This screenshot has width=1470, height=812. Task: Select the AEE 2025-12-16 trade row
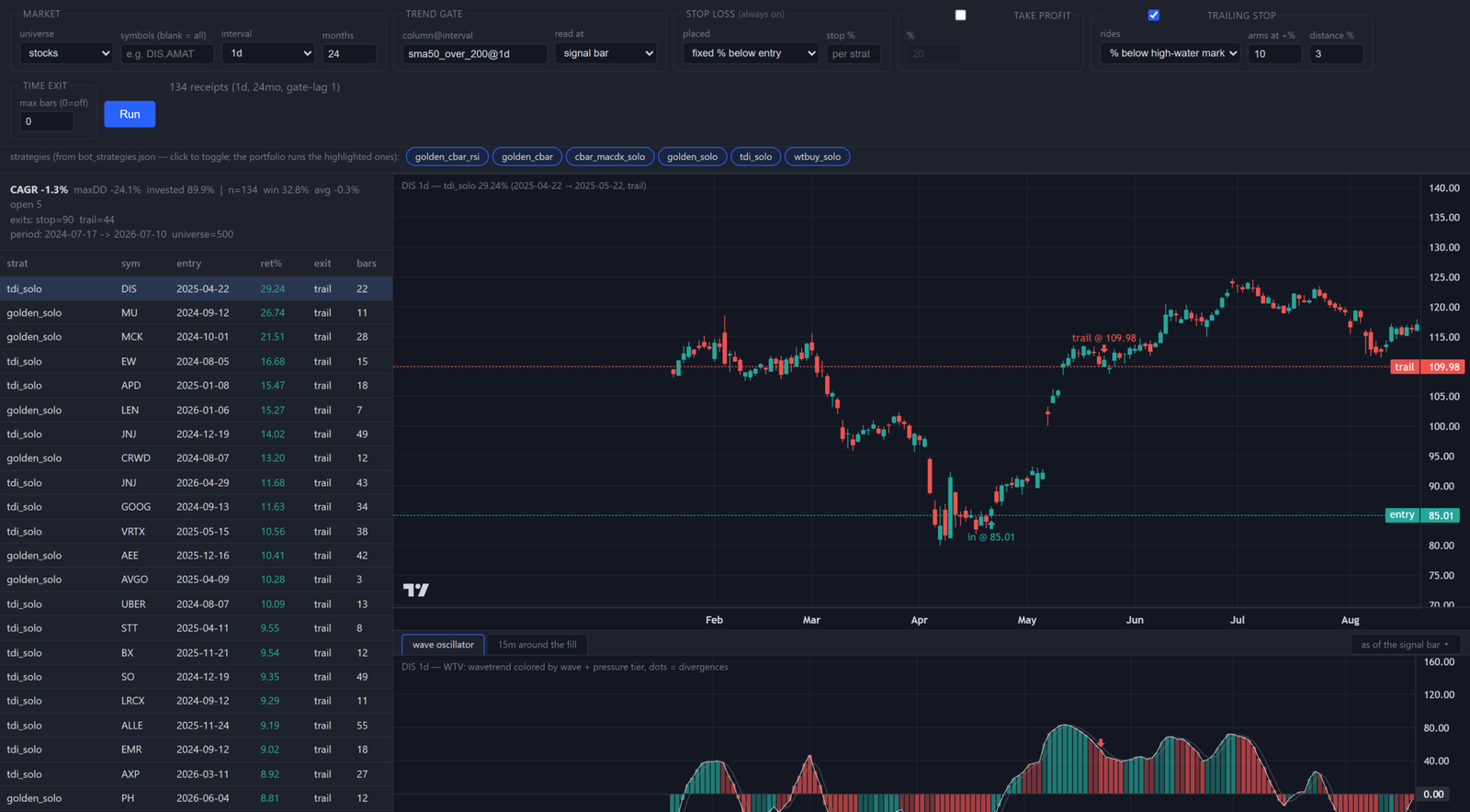pyautogui.click(x=196, y=556)
